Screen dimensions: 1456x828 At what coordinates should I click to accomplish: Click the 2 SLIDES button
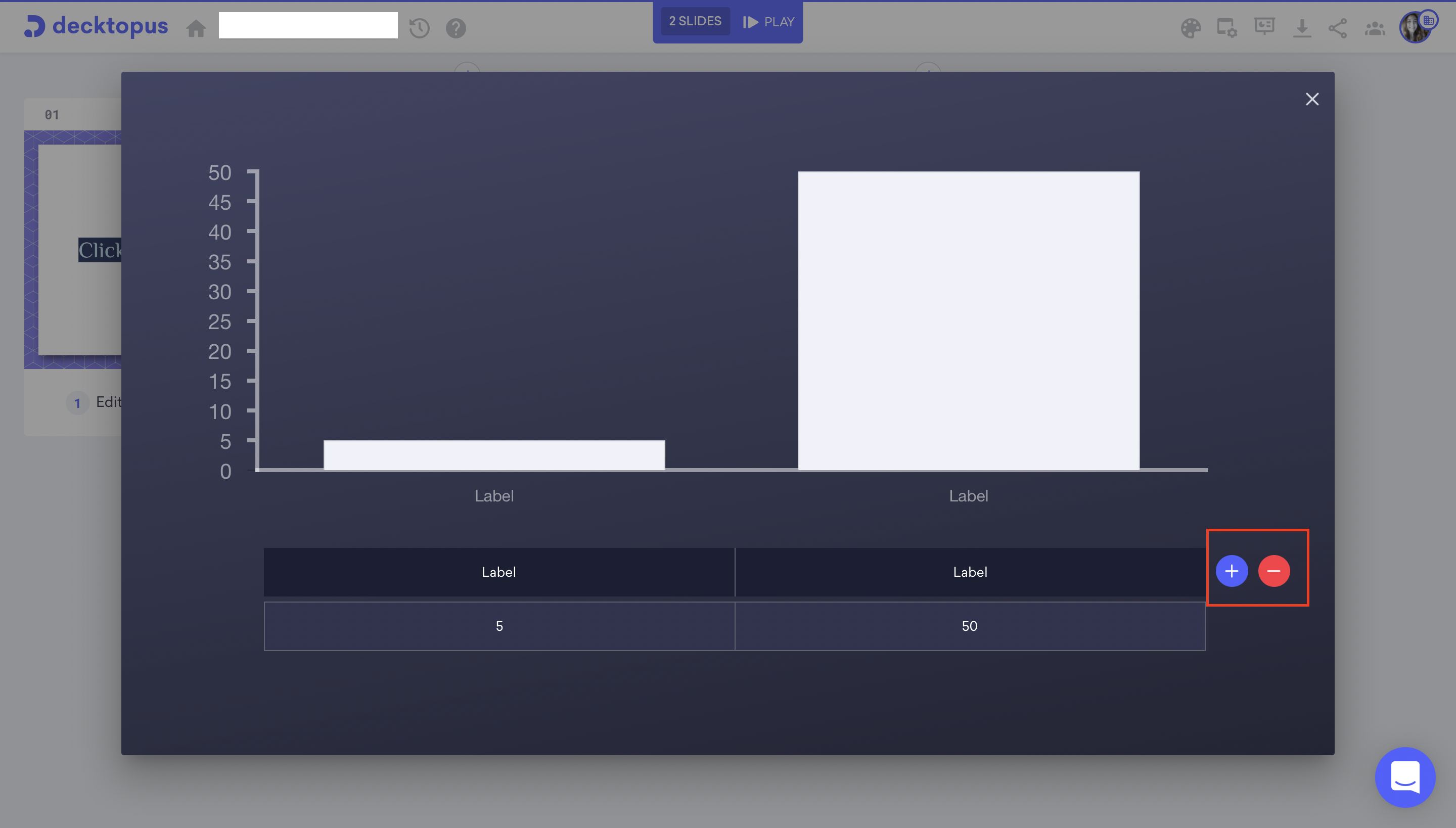[695, 22]
